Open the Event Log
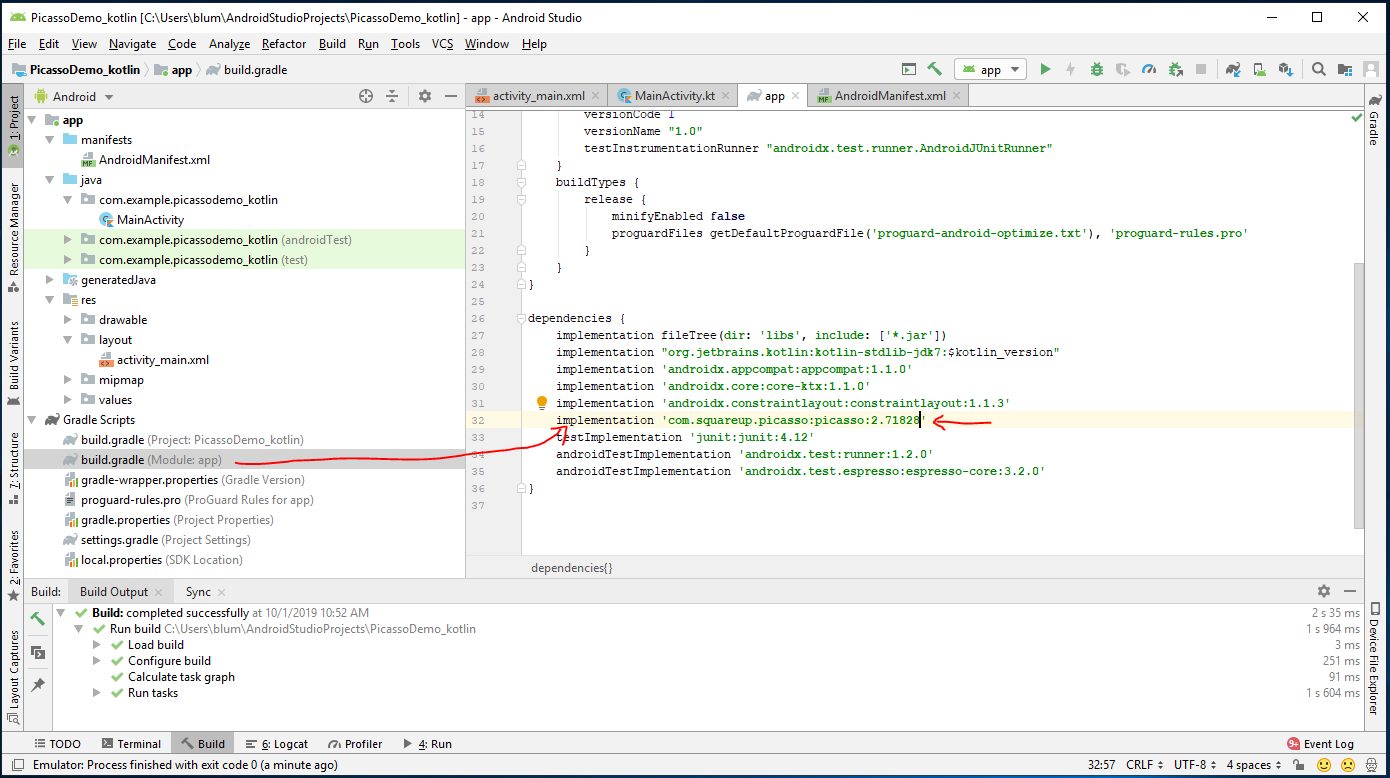Screen dimensions: 1390x778 pyautogui.click(x=1320, y=744)
